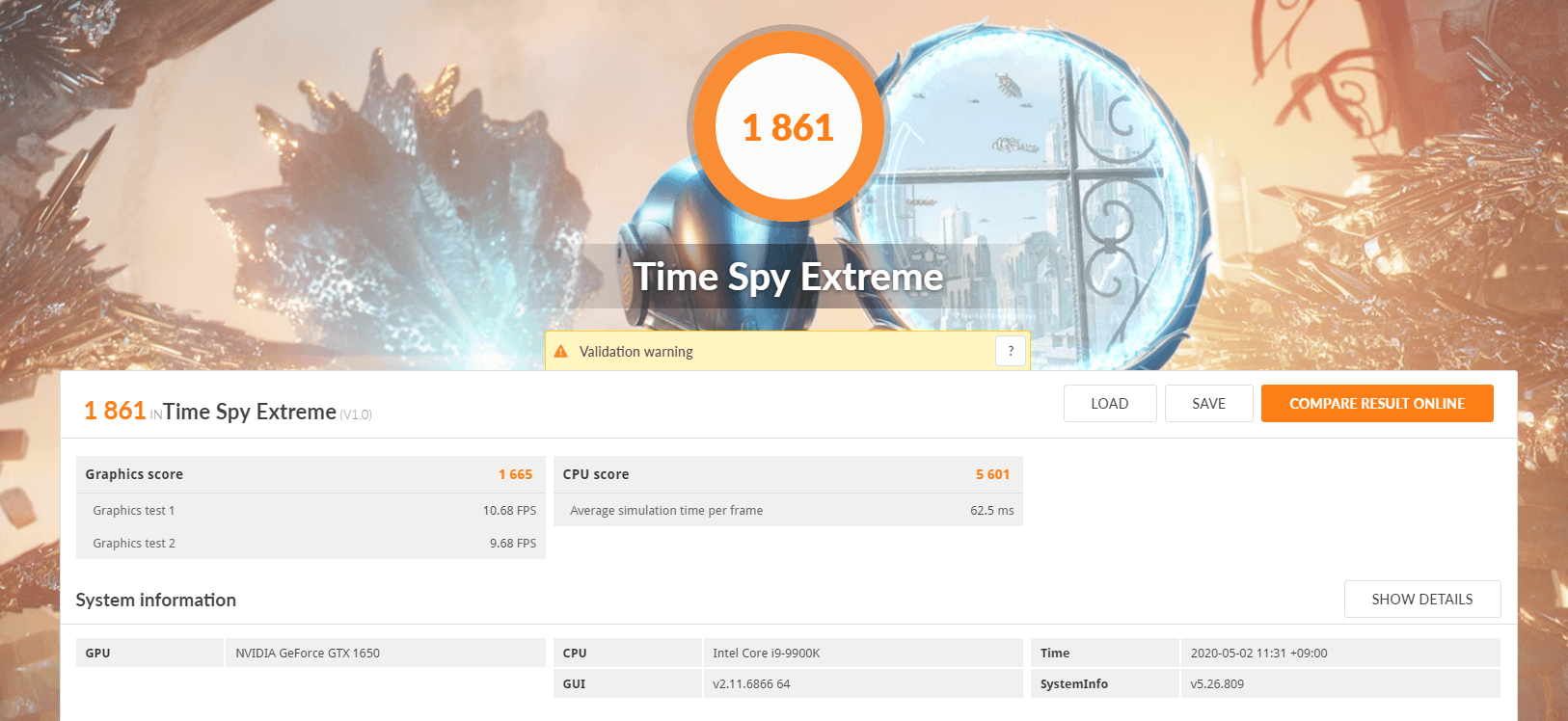Click the Graphics test 2 row label

[x=134, y=544]
